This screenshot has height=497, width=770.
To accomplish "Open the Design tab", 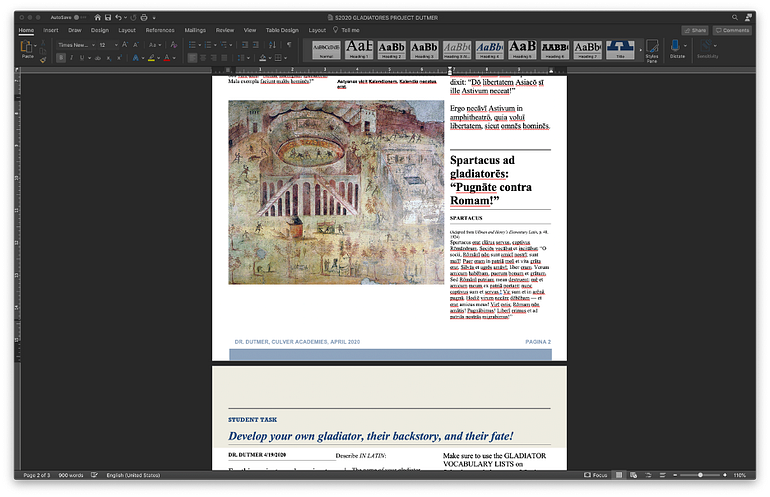I will [100, 30].
